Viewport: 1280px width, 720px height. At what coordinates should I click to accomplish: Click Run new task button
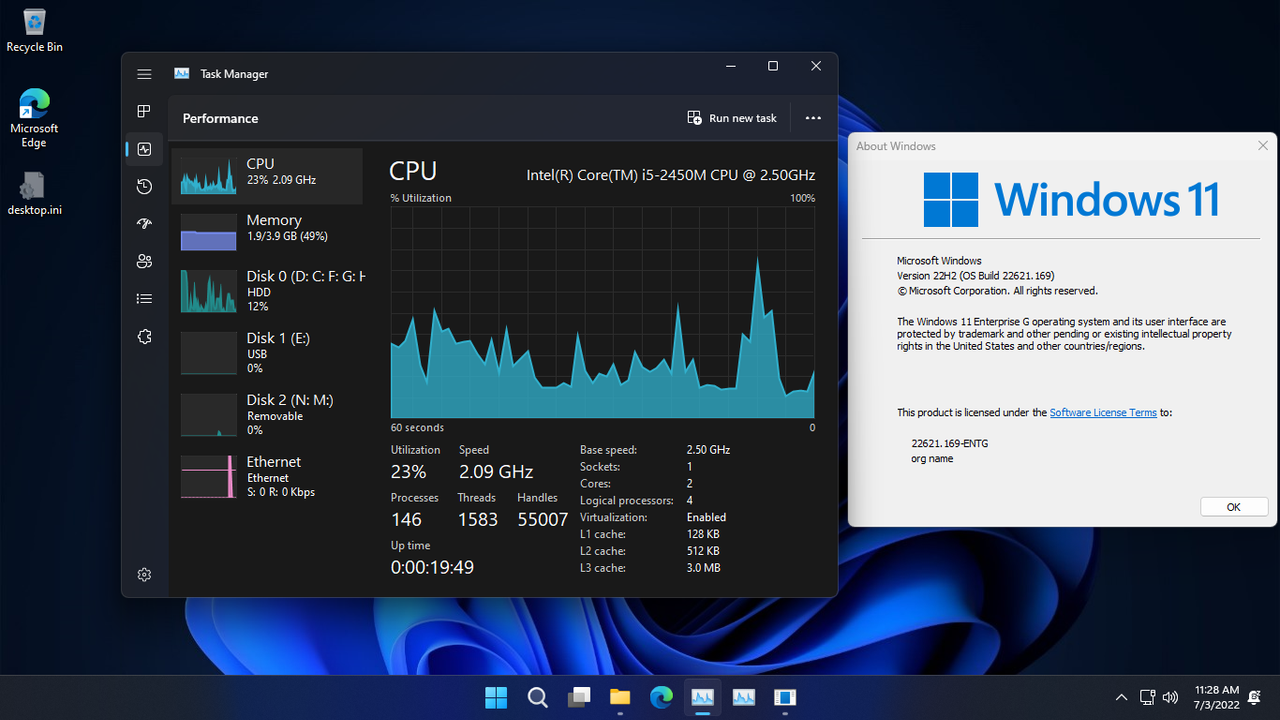click(x=732, y=118)
